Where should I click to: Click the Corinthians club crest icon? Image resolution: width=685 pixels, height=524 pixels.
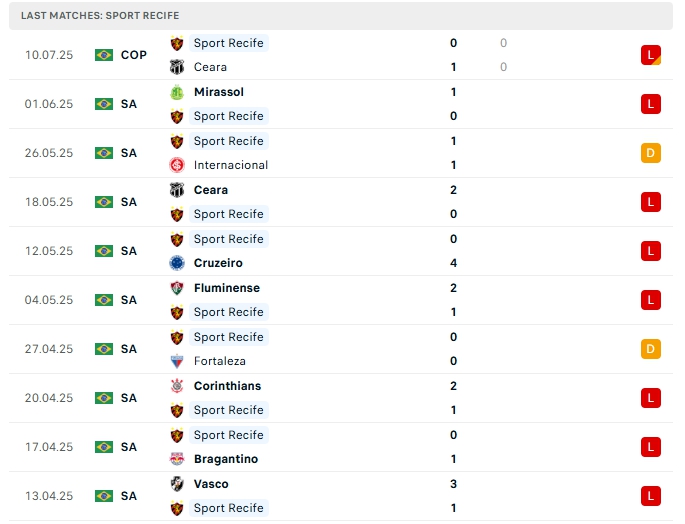pyautogui.click(x=177, y=386)
